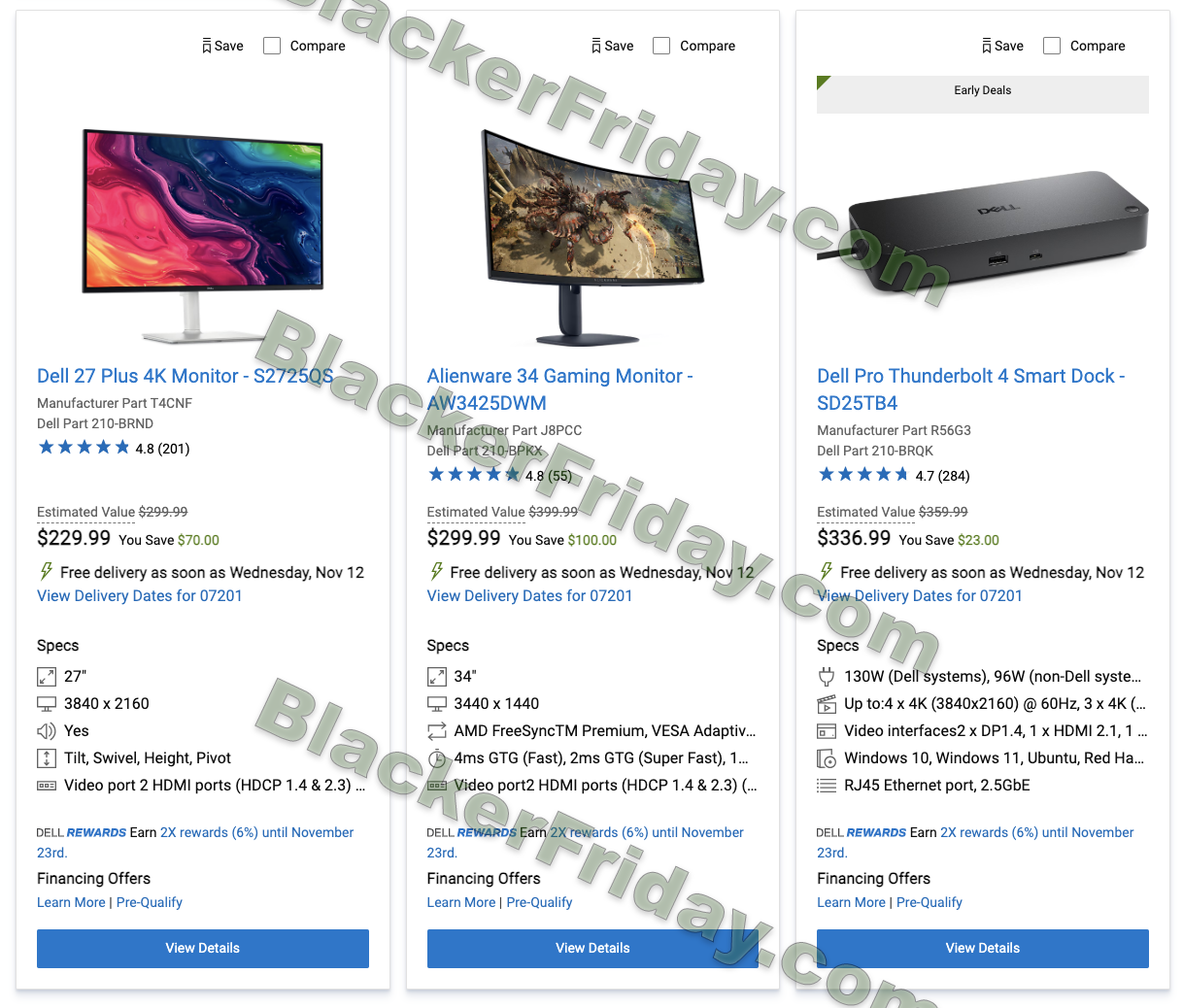Click the power plug icon beside 130W spec
The width and height of the screenshot is (1183, 1008).
[827, 677]
